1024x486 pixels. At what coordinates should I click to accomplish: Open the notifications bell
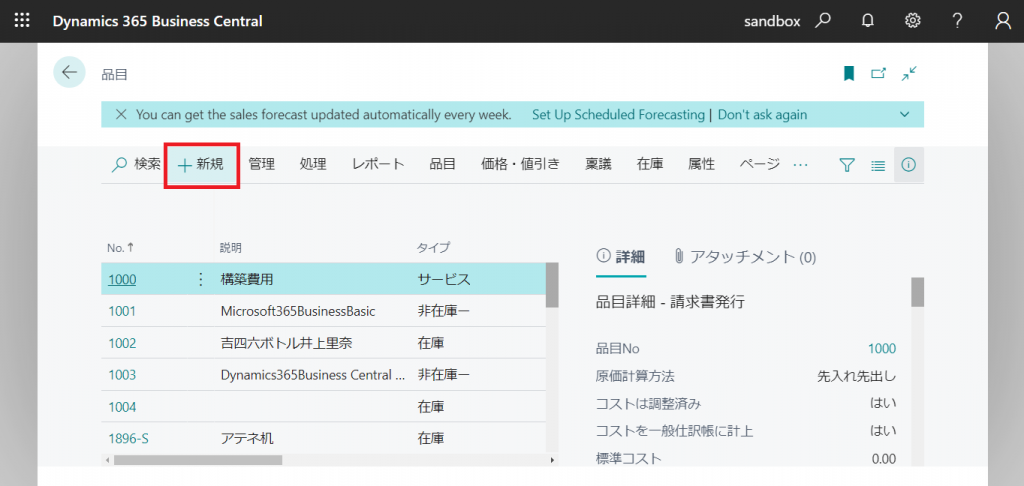[867, 21]
